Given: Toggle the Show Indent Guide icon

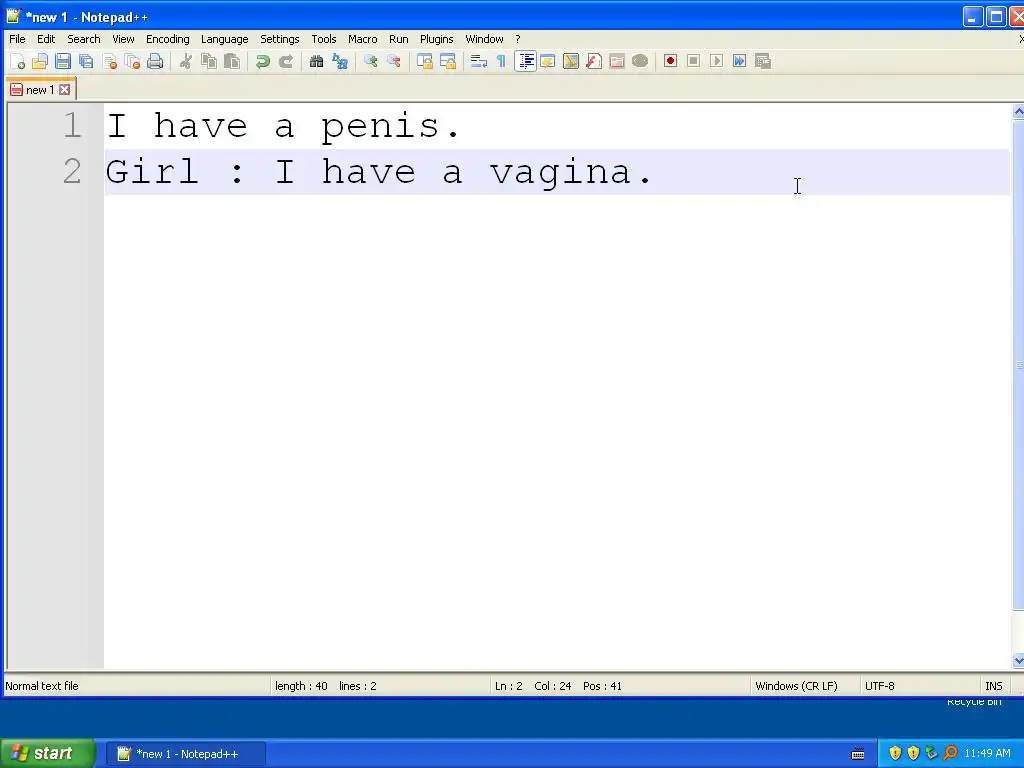Looking at the screenshot, I should click(x=525, y=61).
